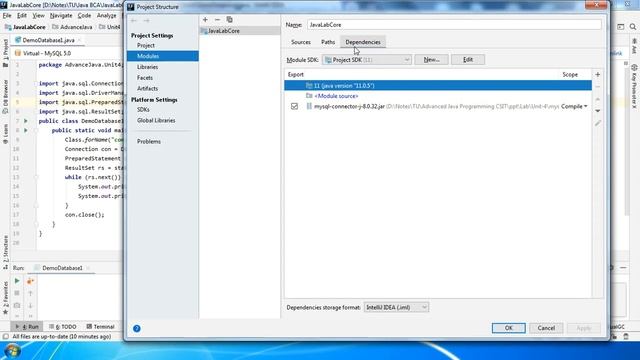Add a new module with the plus icon
Screen dimensions: 640x360
pyautogui.click(x=205, y=20)
